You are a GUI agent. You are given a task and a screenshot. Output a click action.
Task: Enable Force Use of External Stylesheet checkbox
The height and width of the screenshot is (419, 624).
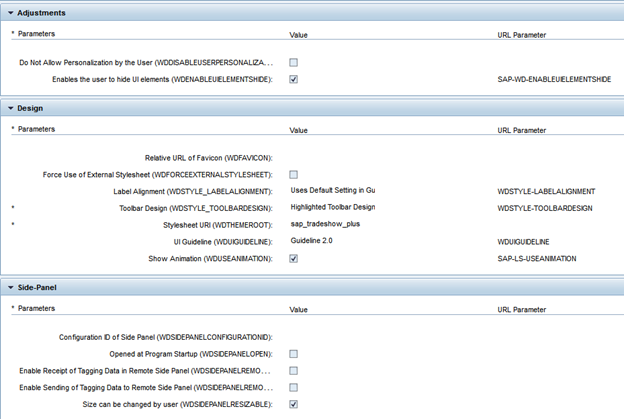[293, 175]
